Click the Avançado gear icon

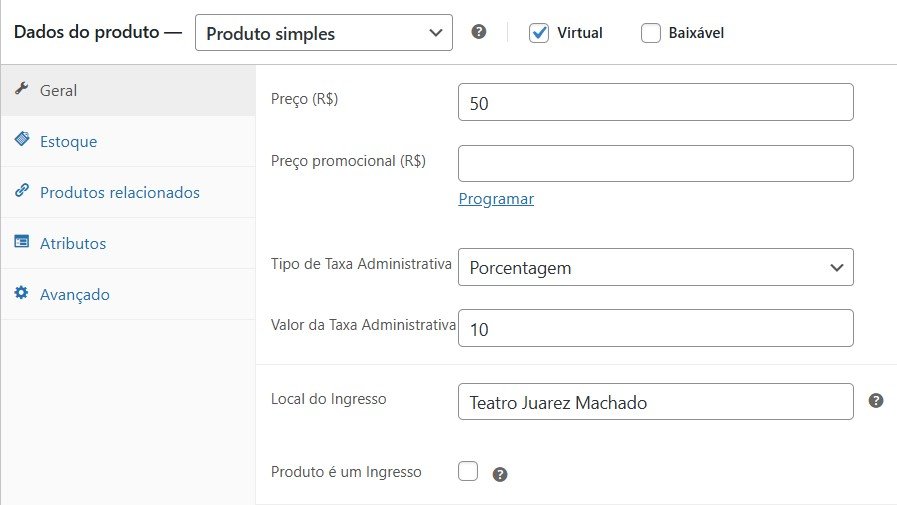21,294
